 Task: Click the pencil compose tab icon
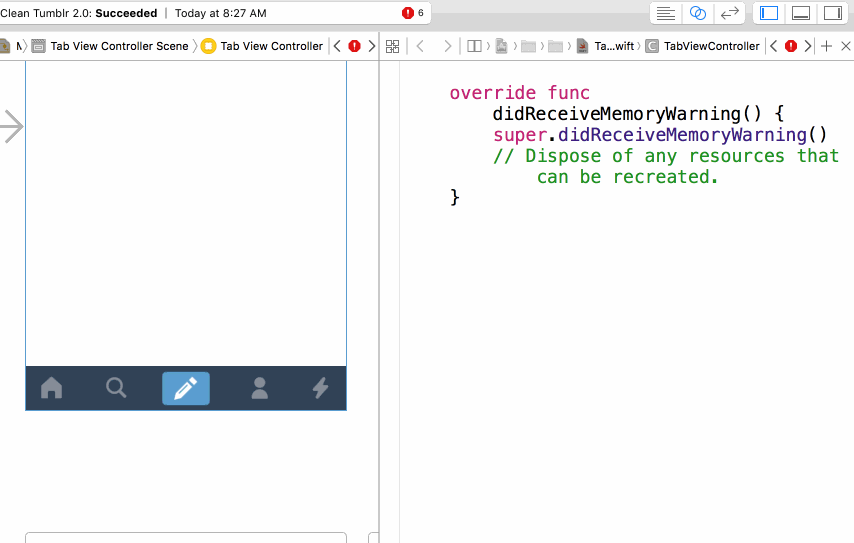186,388
